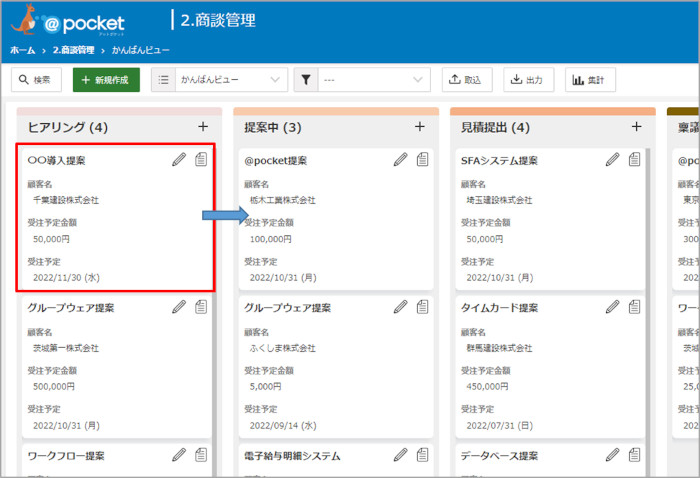Select the 電子給与明細システム card title

pos(292,456)
